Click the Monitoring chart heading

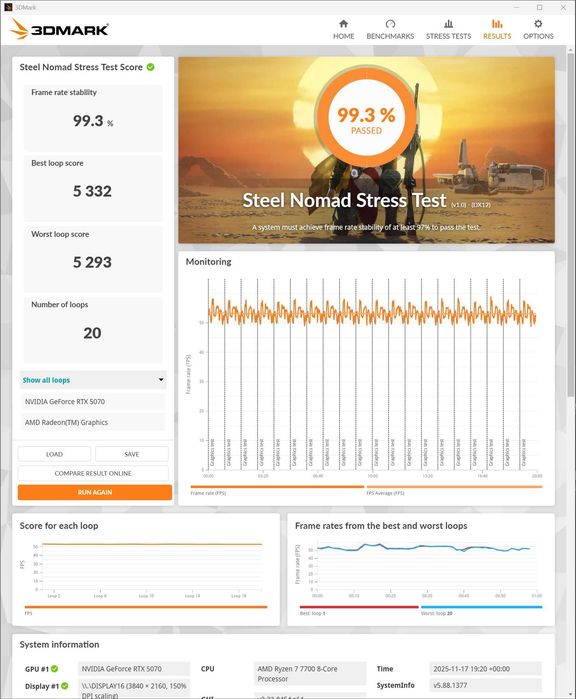tap(209, 262)
